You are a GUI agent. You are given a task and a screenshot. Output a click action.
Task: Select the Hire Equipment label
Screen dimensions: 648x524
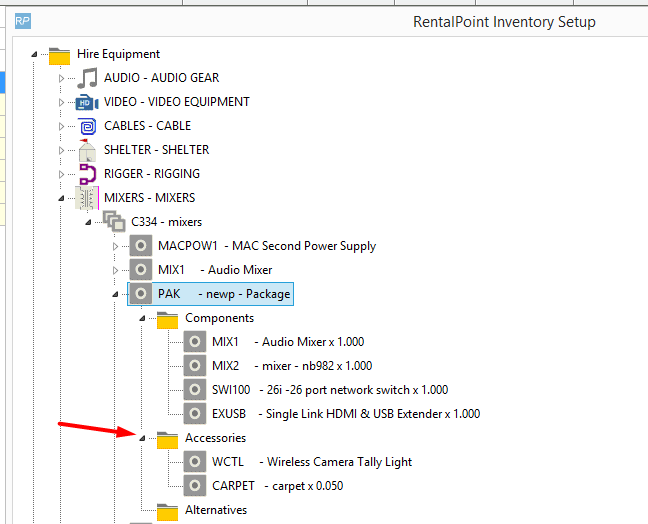118,54
